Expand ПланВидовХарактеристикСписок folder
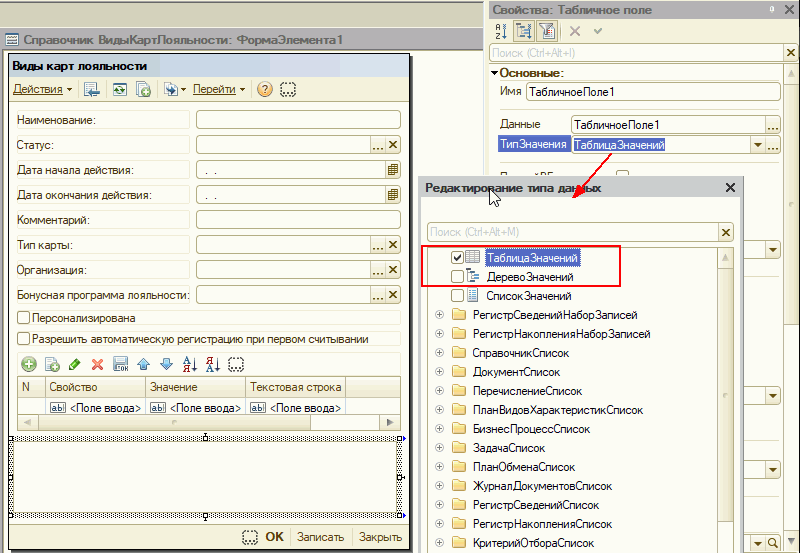The height and width of the screenshot is (553, 800). pos(439,410)
